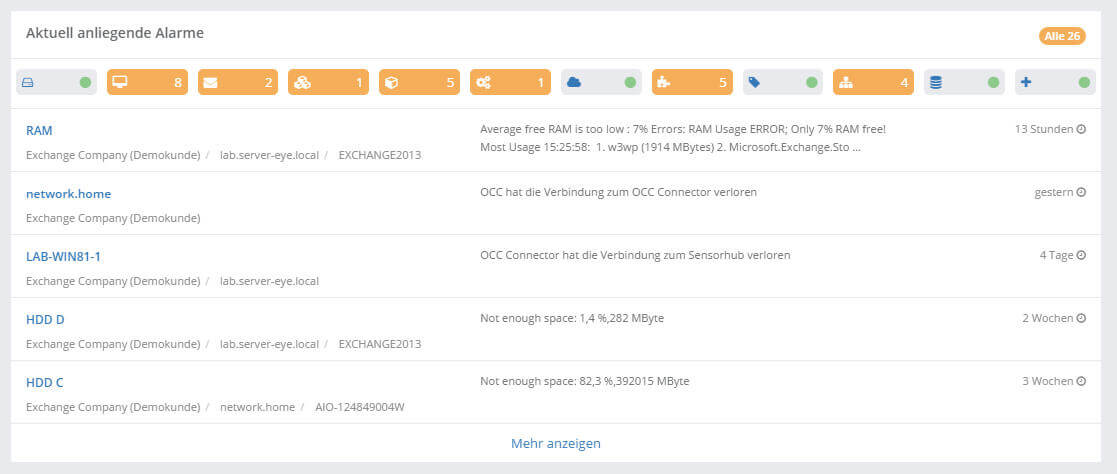Filter by puzzle piece category with 5

[691, 82]
